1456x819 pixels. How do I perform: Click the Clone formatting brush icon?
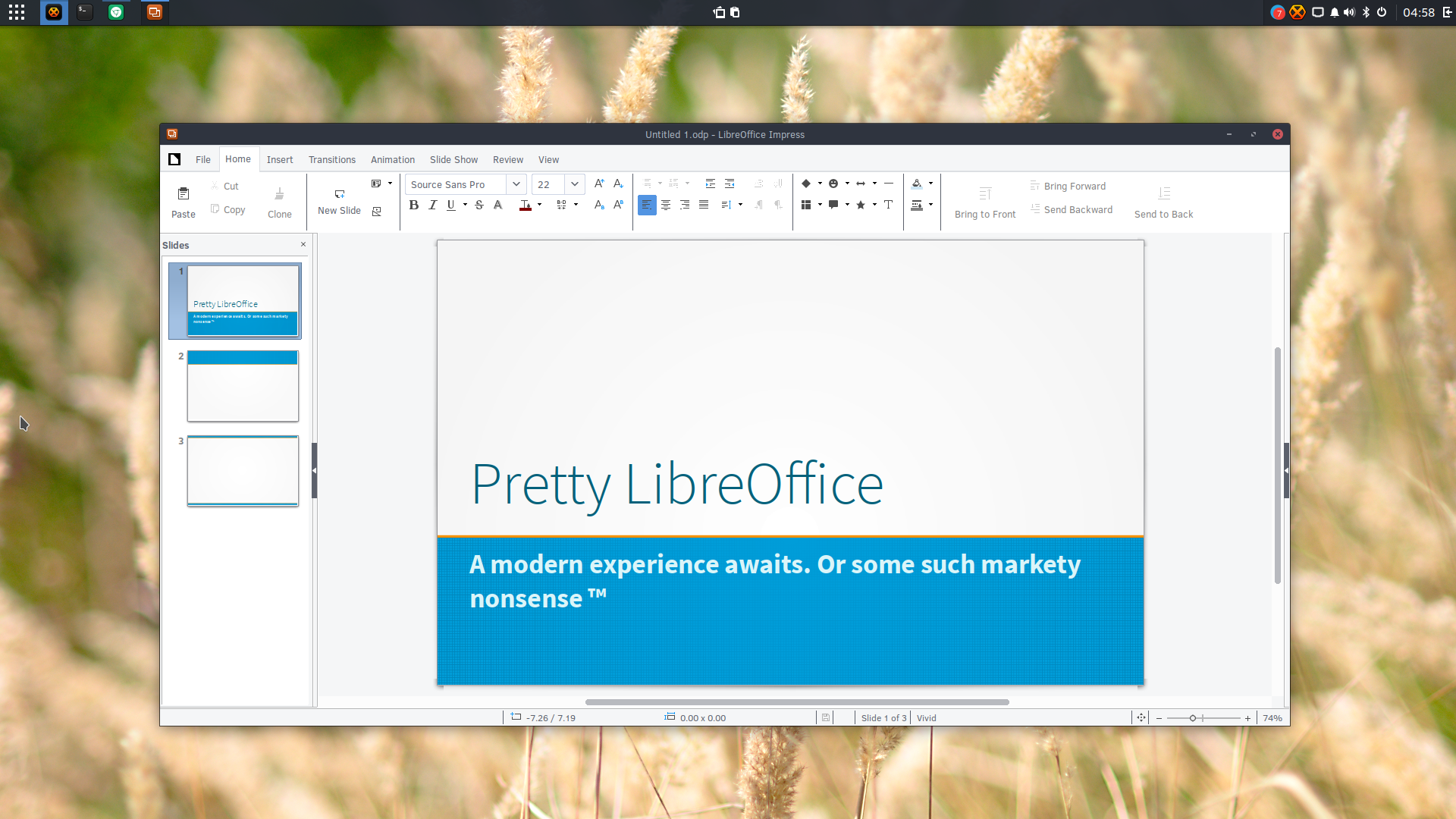279,194
